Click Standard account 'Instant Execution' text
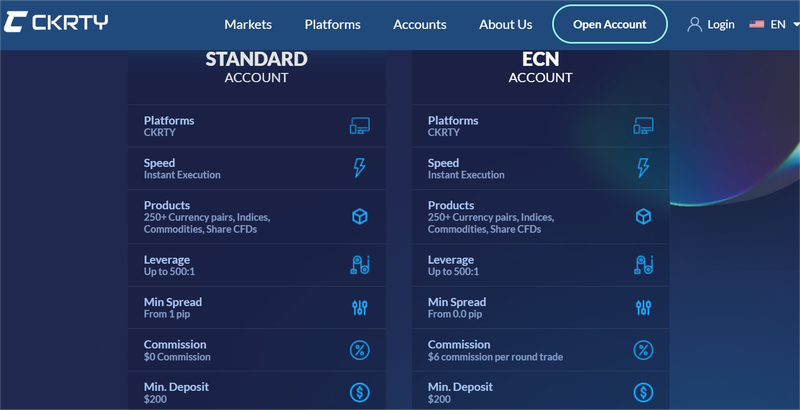This screenshot has height=410, width=800. point(182,175)
